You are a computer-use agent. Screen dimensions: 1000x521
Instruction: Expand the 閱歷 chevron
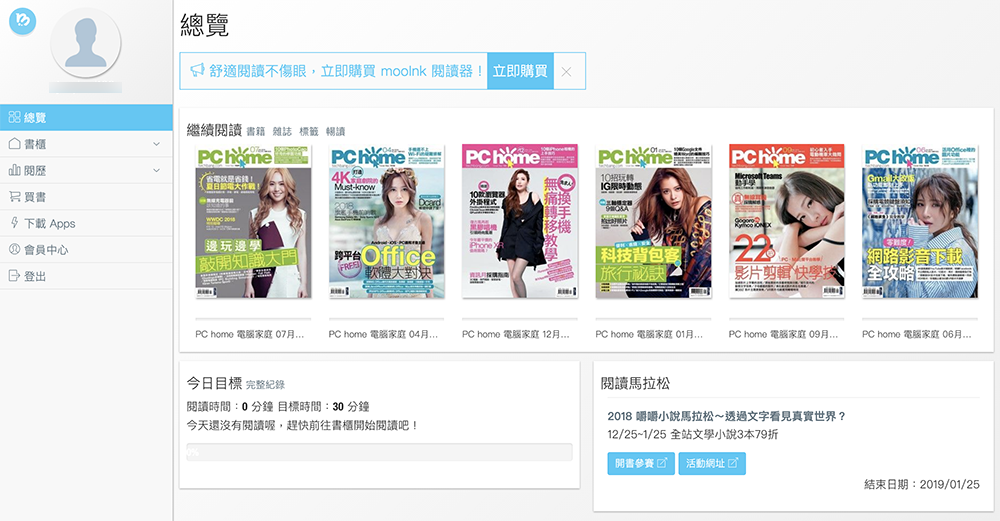tap(157, 170)
